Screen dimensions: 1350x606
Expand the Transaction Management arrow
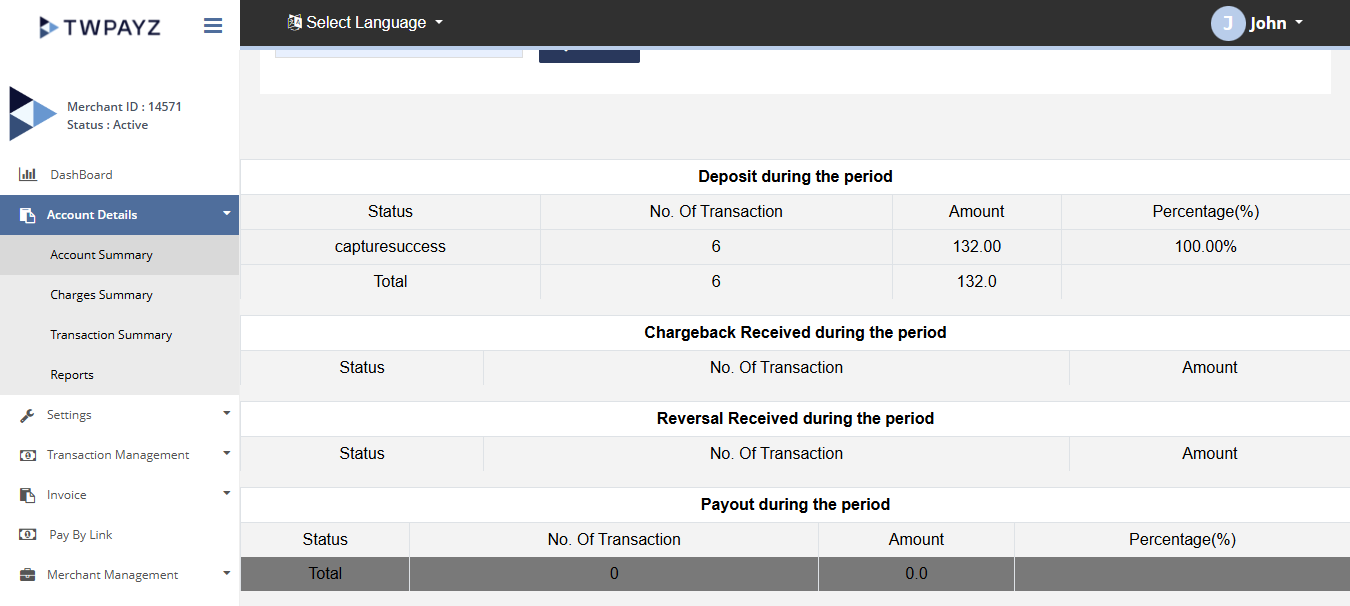click(x=227, y=453)
